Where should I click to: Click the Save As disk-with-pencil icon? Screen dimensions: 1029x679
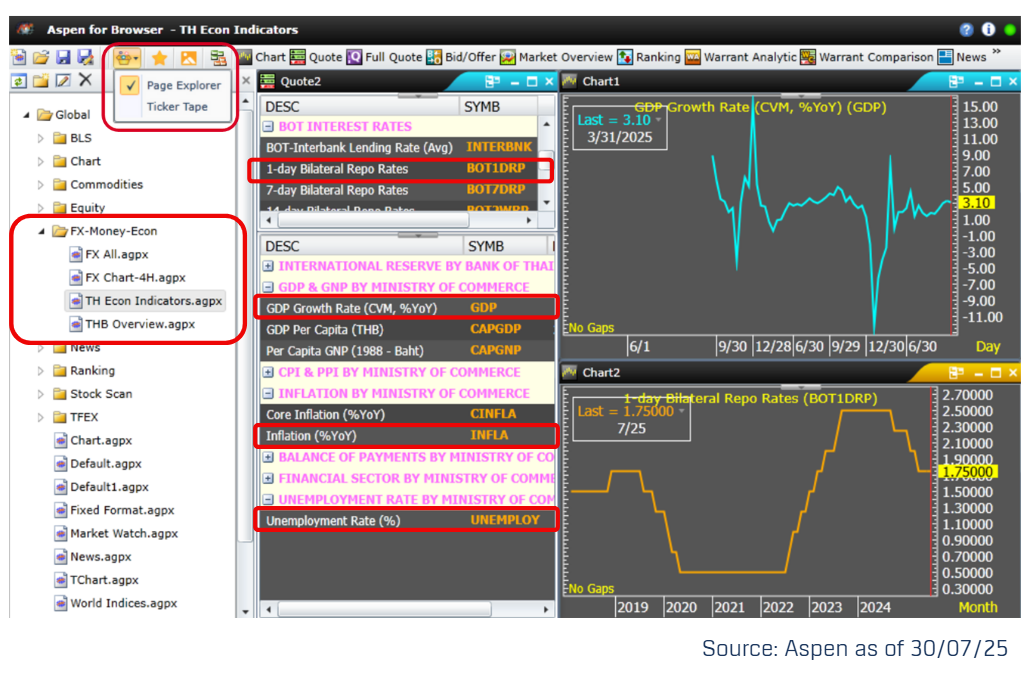tap(85, 58)
